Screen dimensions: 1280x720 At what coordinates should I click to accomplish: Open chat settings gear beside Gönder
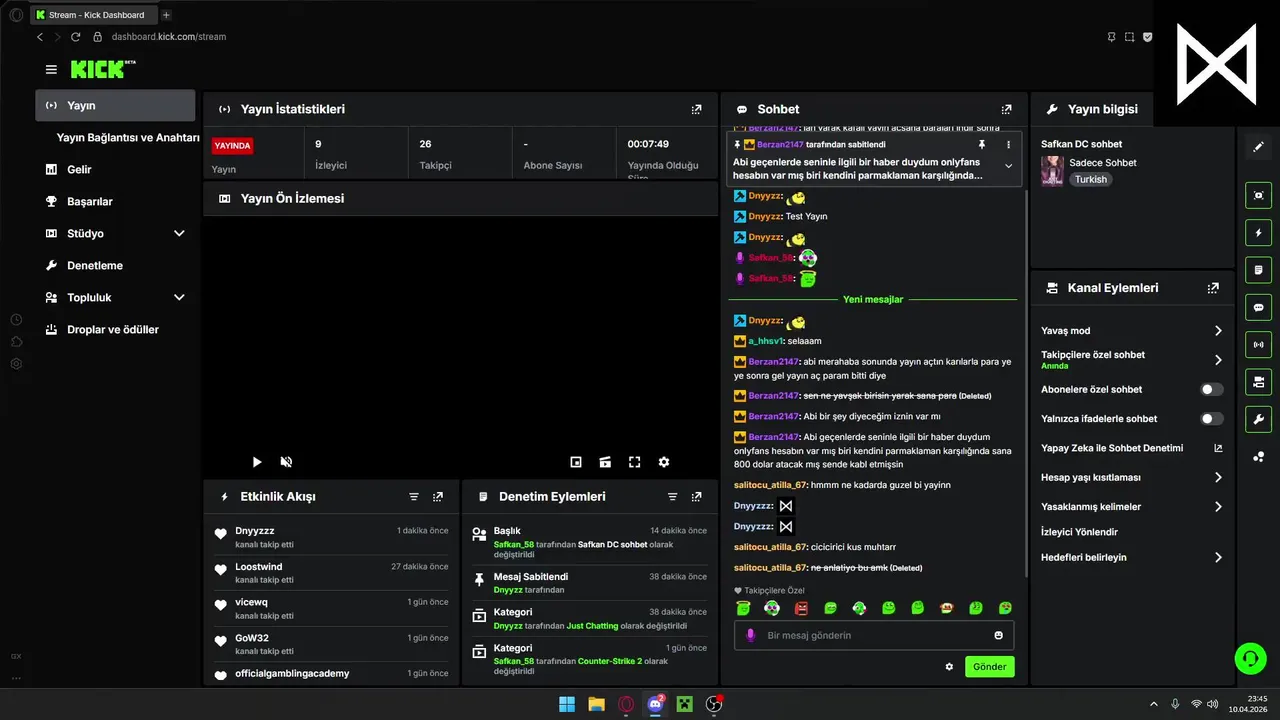[949, 667]
